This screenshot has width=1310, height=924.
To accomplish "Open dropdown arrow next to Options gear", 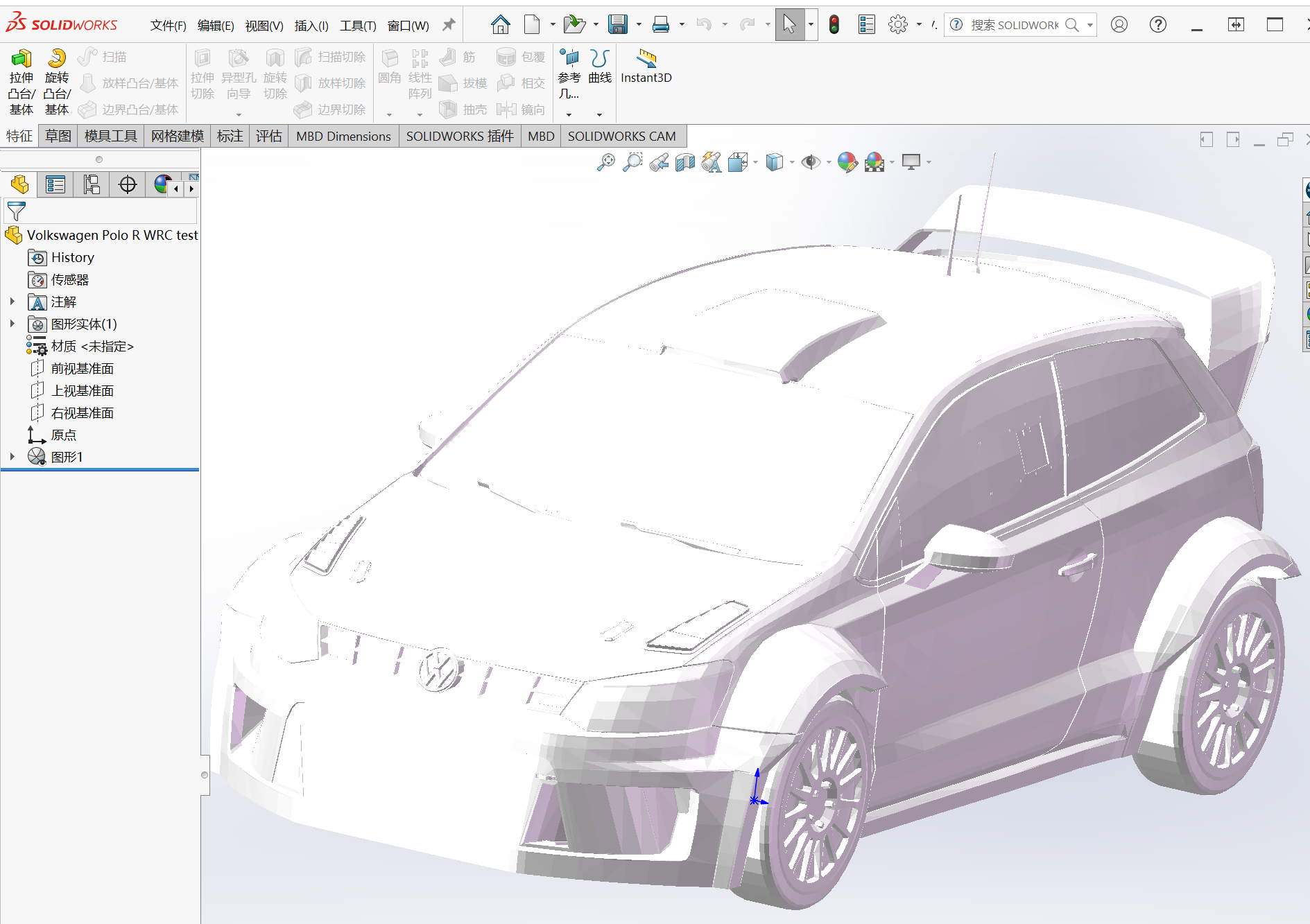I will [x=920, y=25].
